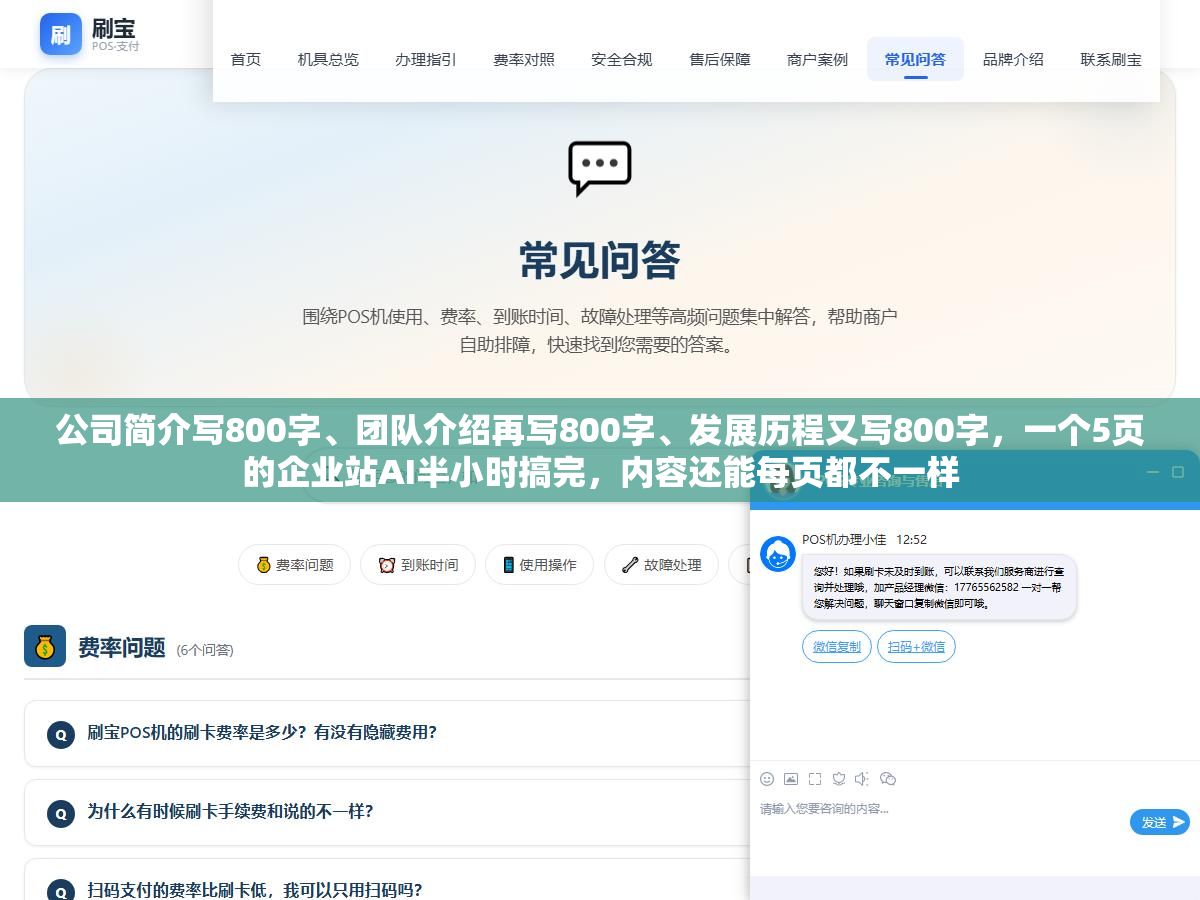Click the Q badge of 扫码支付的费率 question
Viewport: 1200px width, 900px height.
(61, 891)
